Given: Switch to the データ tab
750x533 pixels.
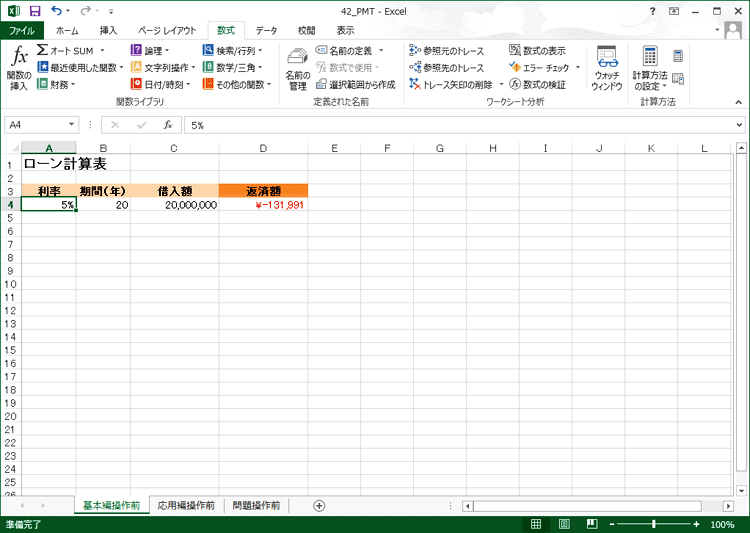Looking at the screenshot, I should click(x=266, y=31).
